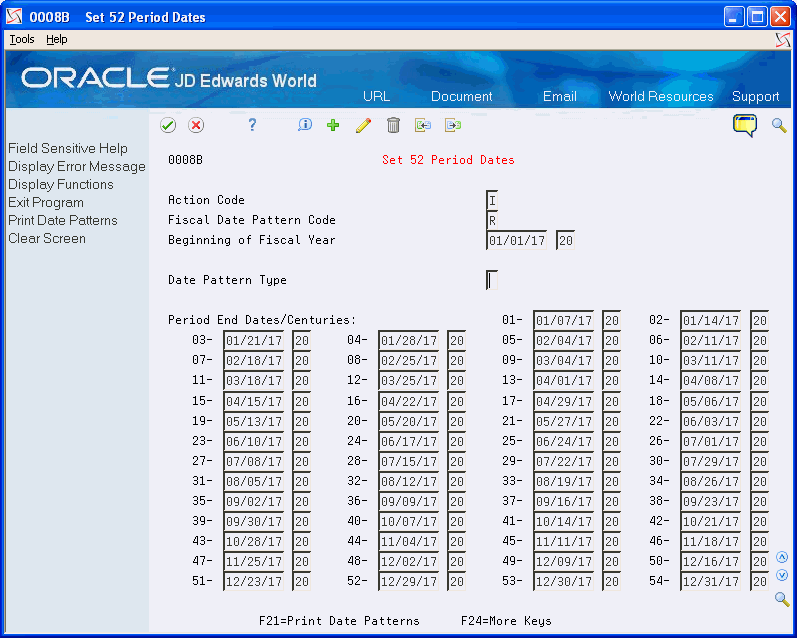
Task: Open the blue question mark help icon
Action: pyautogui.click(x=252, y=125)
